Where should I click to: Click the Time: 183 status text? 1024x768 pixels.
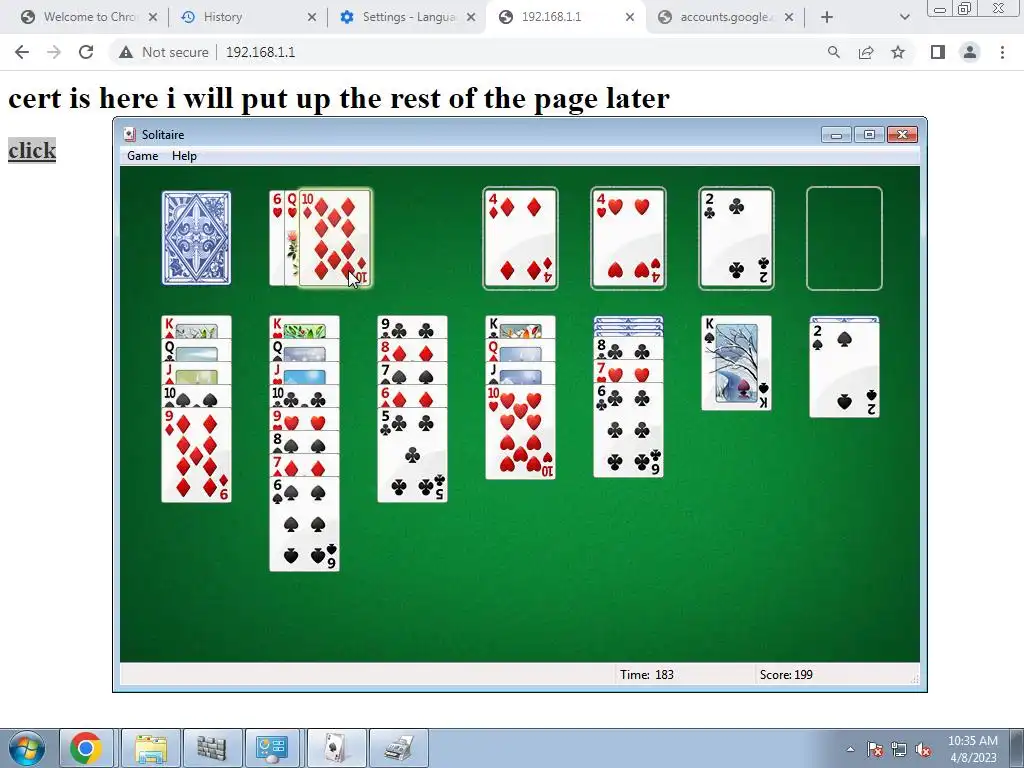pyautogui.click(x=647, y=675)
